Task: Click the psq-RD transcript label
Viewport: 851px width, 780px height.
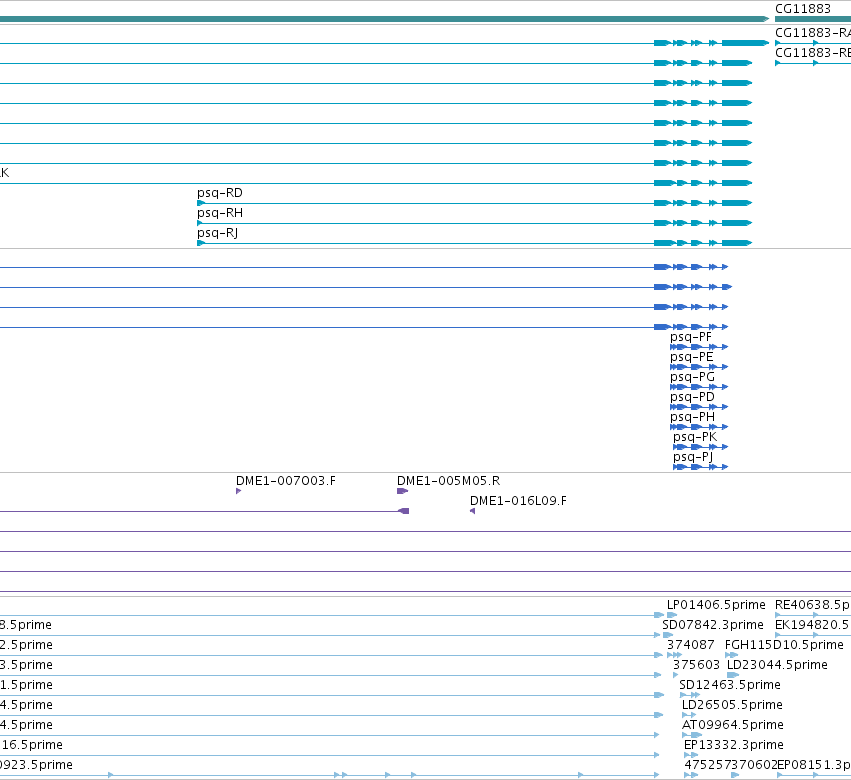Action: point(220,193)
